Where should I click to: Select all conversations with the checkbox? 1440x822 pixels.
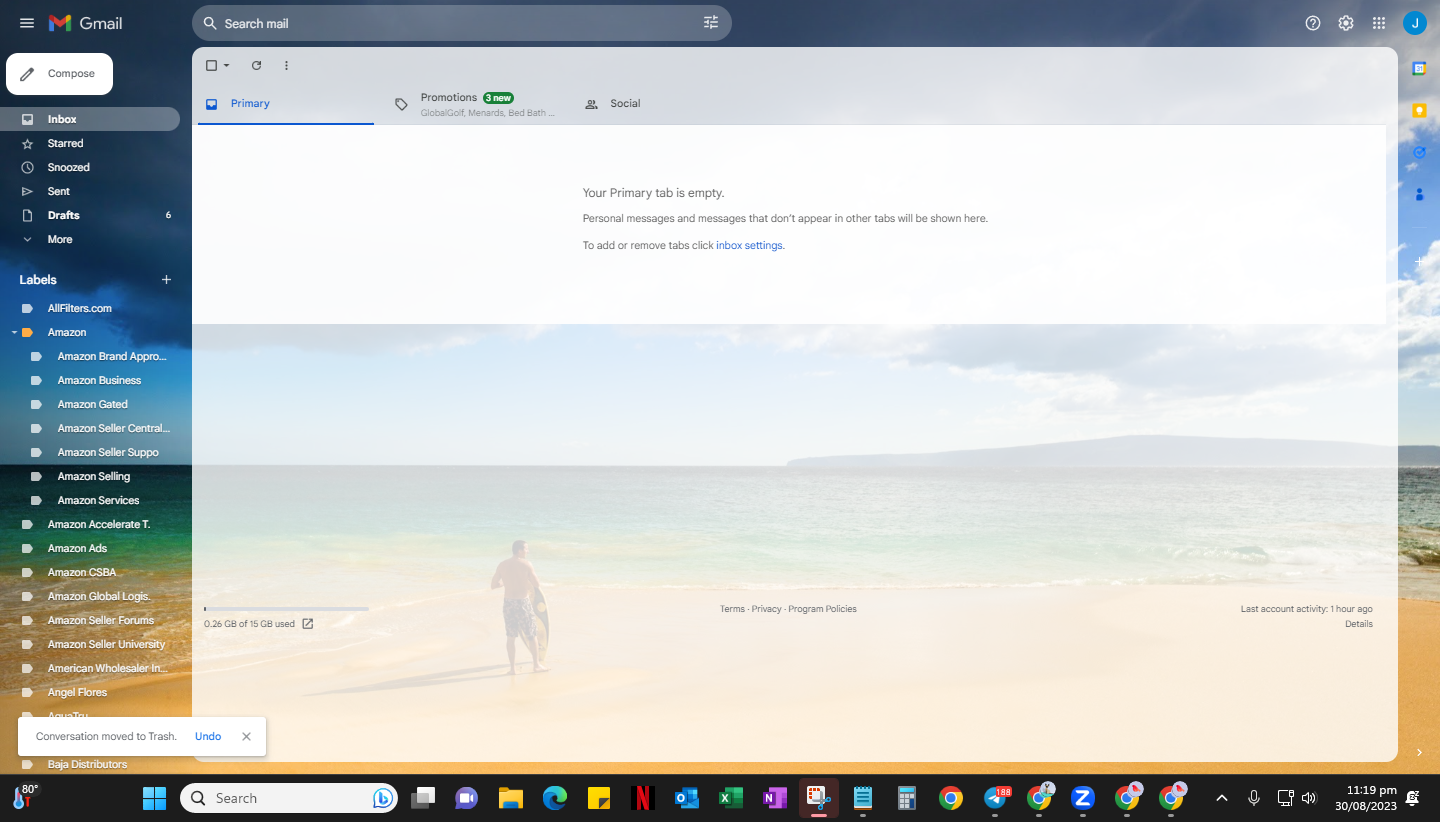[211, 66]
